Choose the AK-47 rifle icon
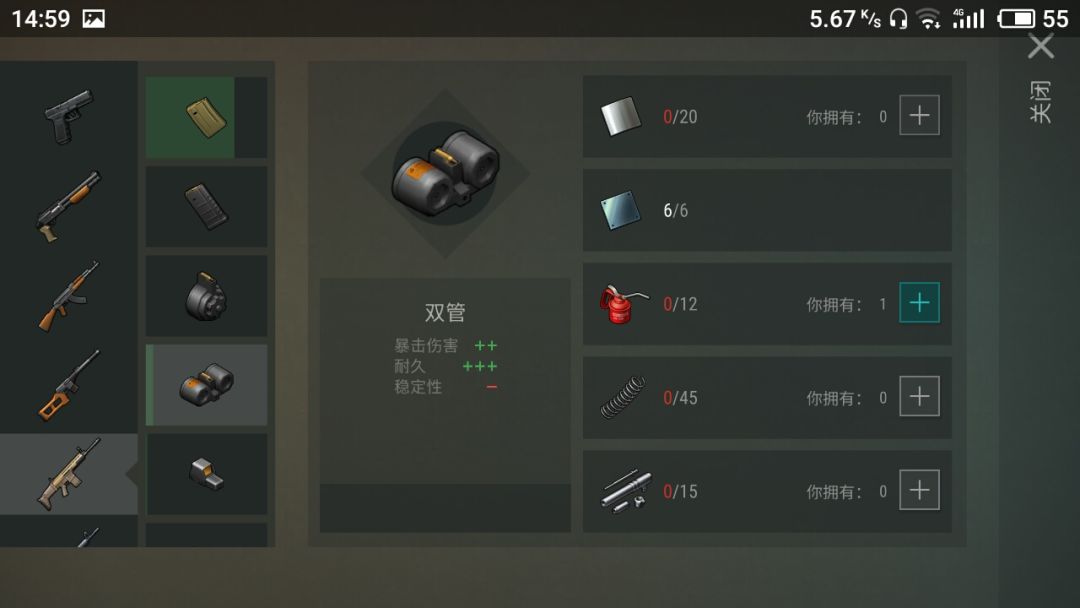The height and width of the screenshot is (608, 1080). [68, 296]
